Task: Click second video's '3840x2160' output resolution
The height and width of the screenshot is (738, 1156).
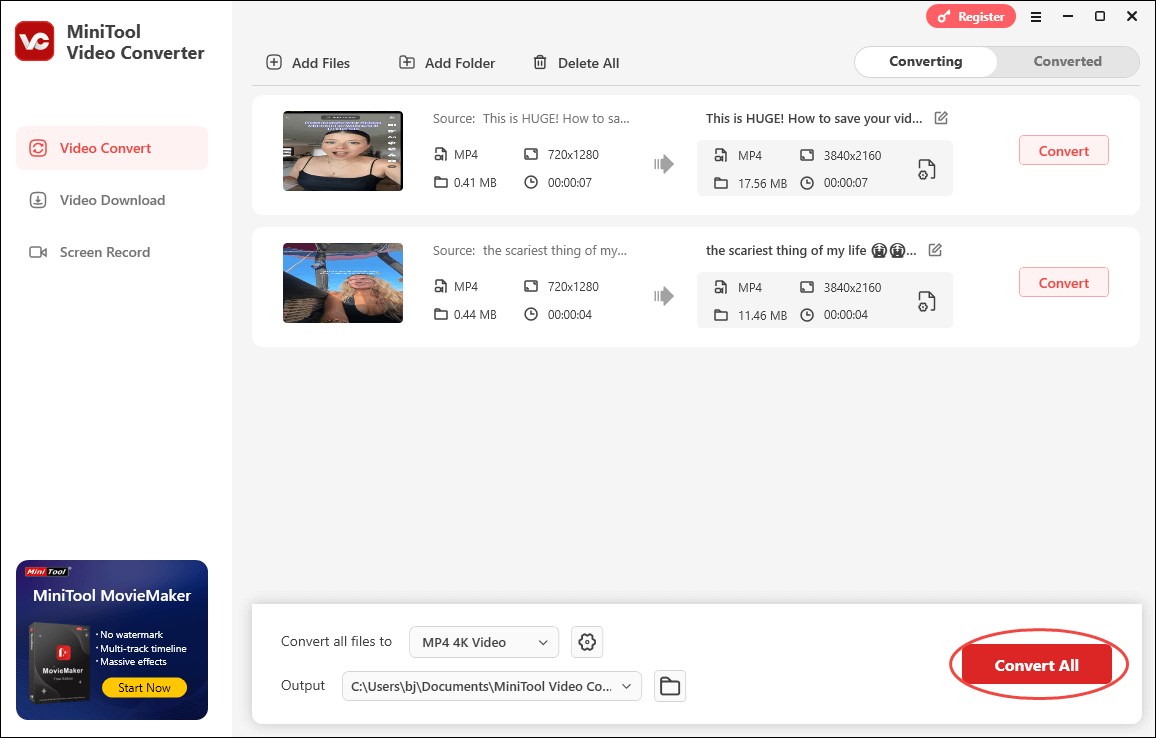Action: coord(852,288)
